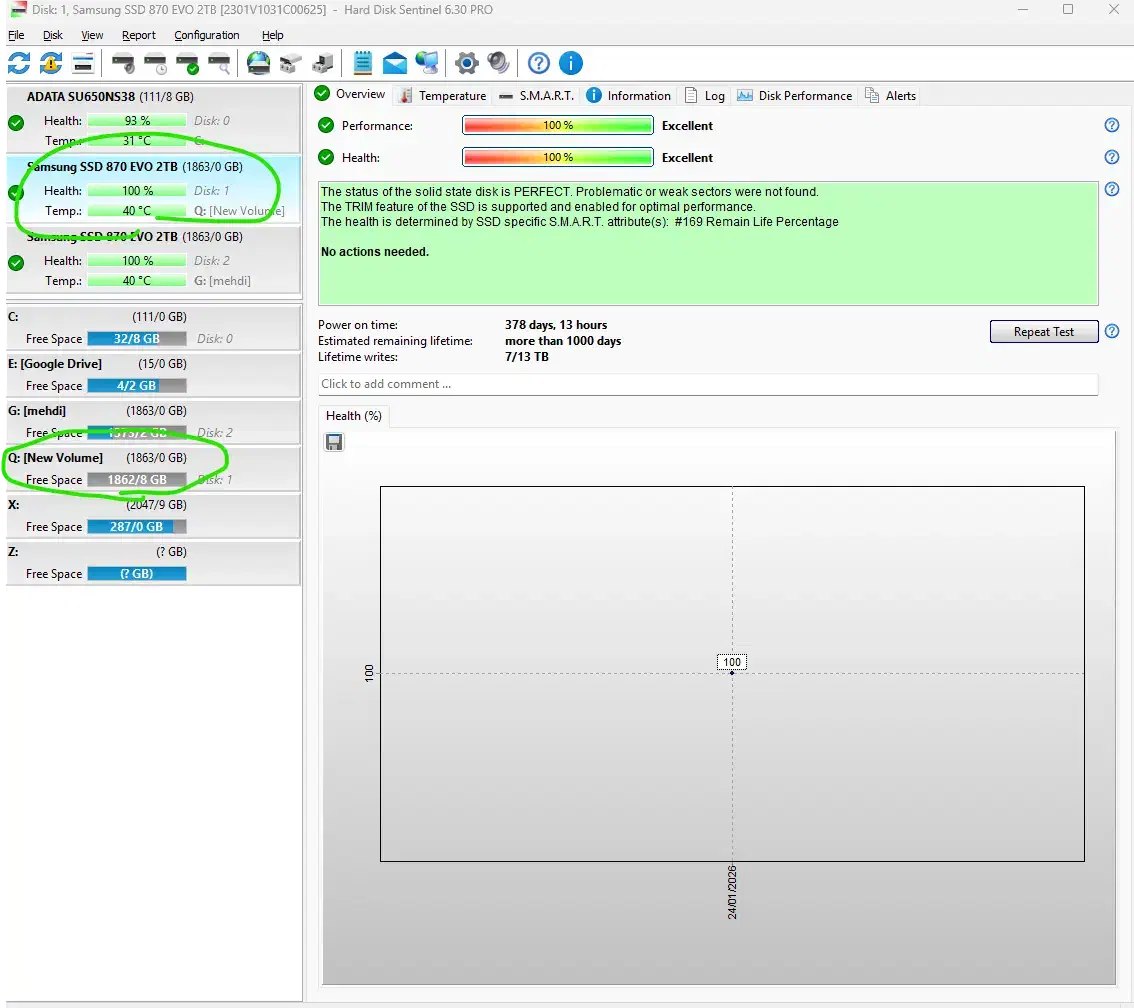Screen dimensions: 1134x1008
Task: Save the health graph with floppy icon
Action: click(x=335, y=442)
